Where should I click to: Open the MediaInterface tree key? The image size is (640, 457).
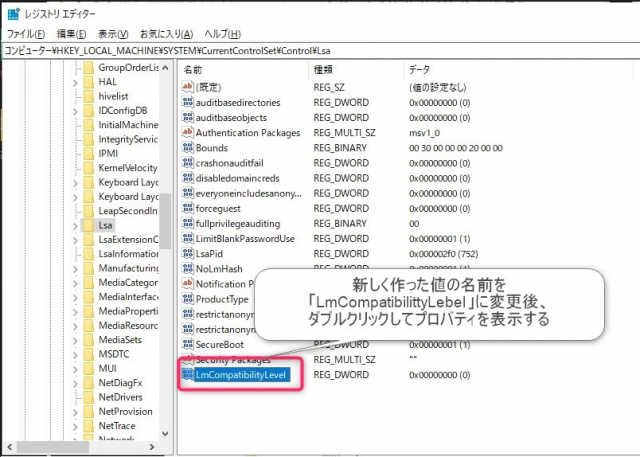click(x=128, y=297)
